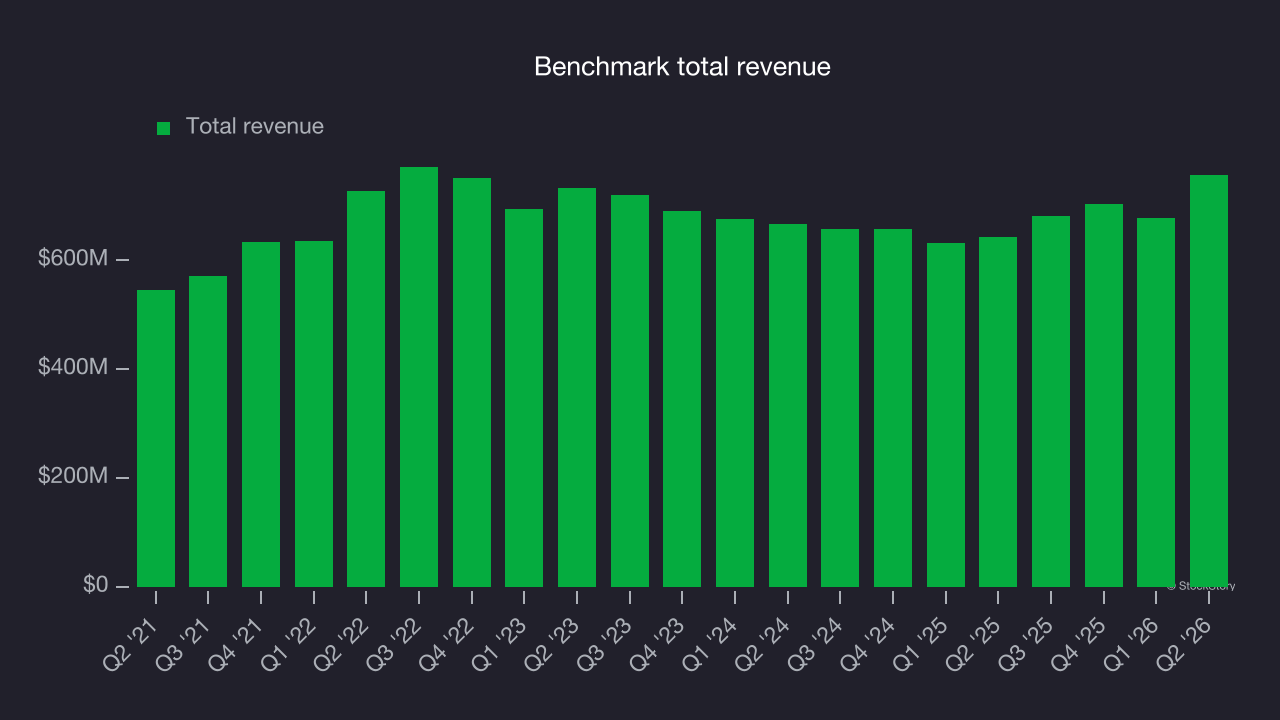Select the revenue bar for Q3 '21
This screenshot has width=1280, height=720.
coord(208,431)
